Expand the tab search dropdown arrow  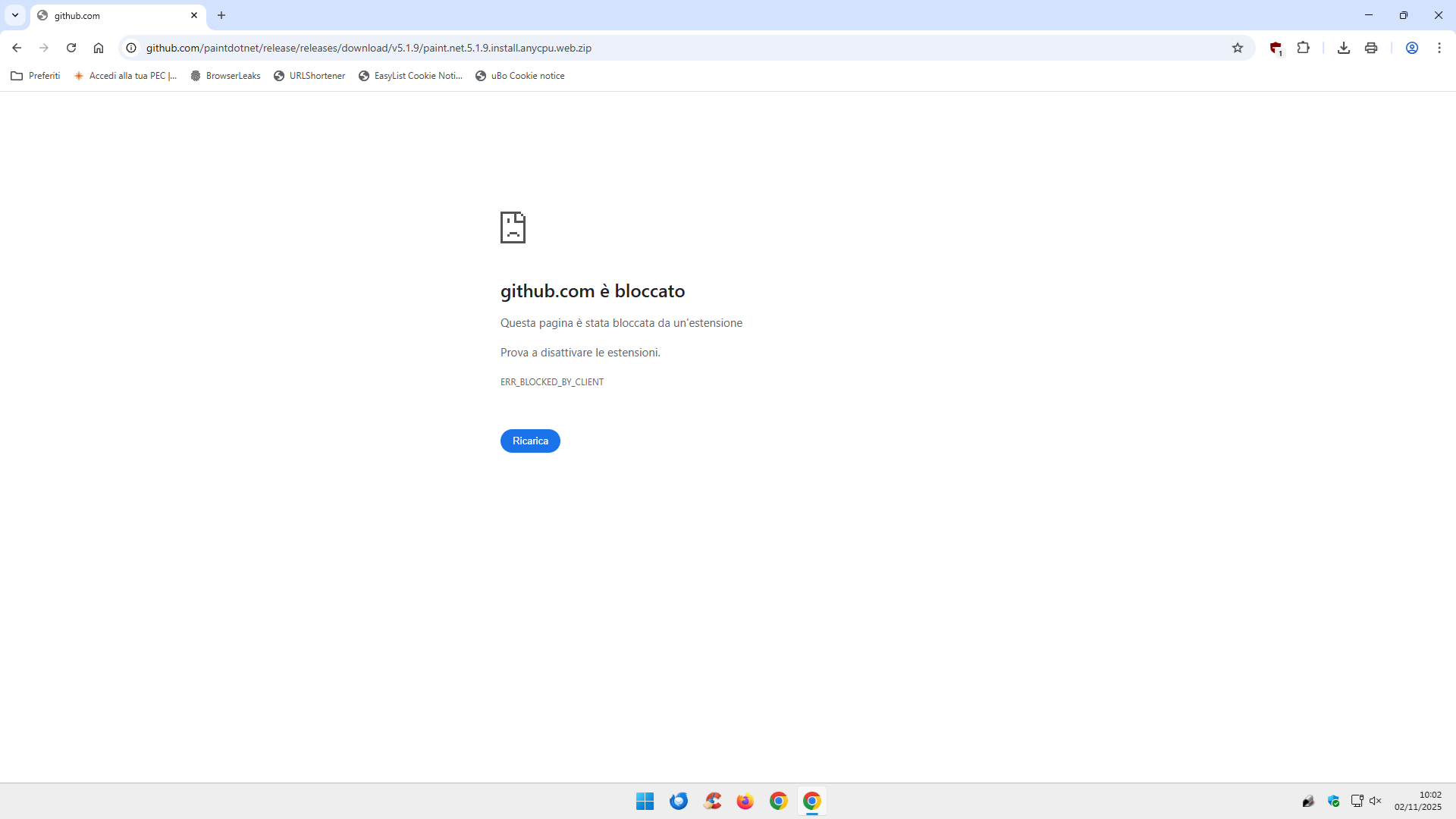click(14, 15)
